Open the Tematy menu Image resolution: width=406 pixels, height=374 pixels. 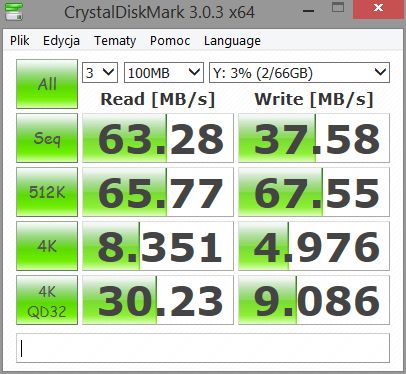coord(115,41)
